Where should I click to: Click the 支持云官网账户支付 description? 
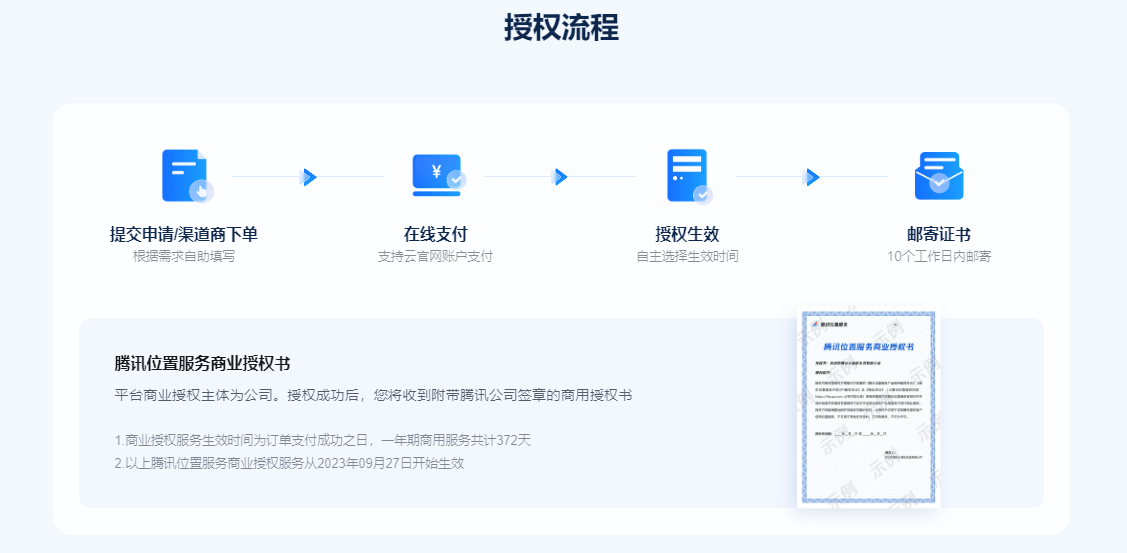pyautogui.click(x=436, y=257)
